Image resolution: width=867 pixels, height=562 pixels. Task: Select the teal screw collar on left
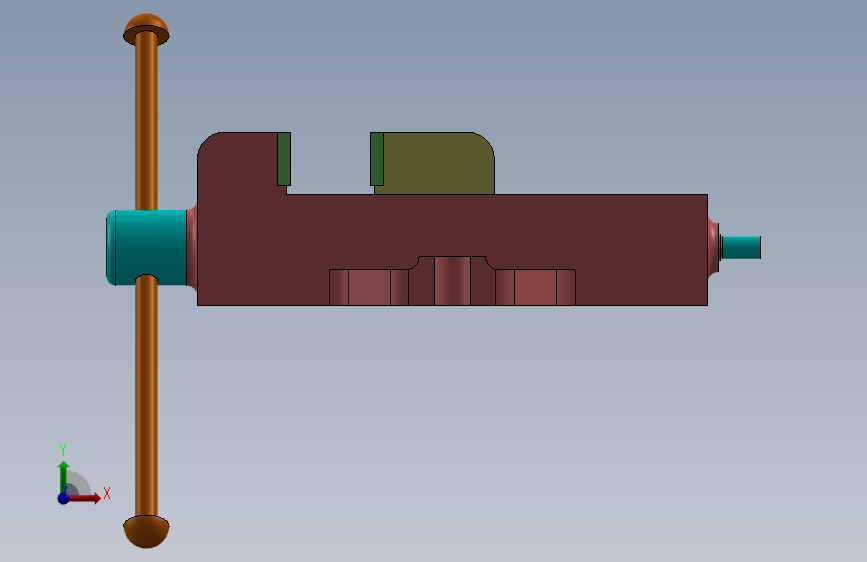146,247
